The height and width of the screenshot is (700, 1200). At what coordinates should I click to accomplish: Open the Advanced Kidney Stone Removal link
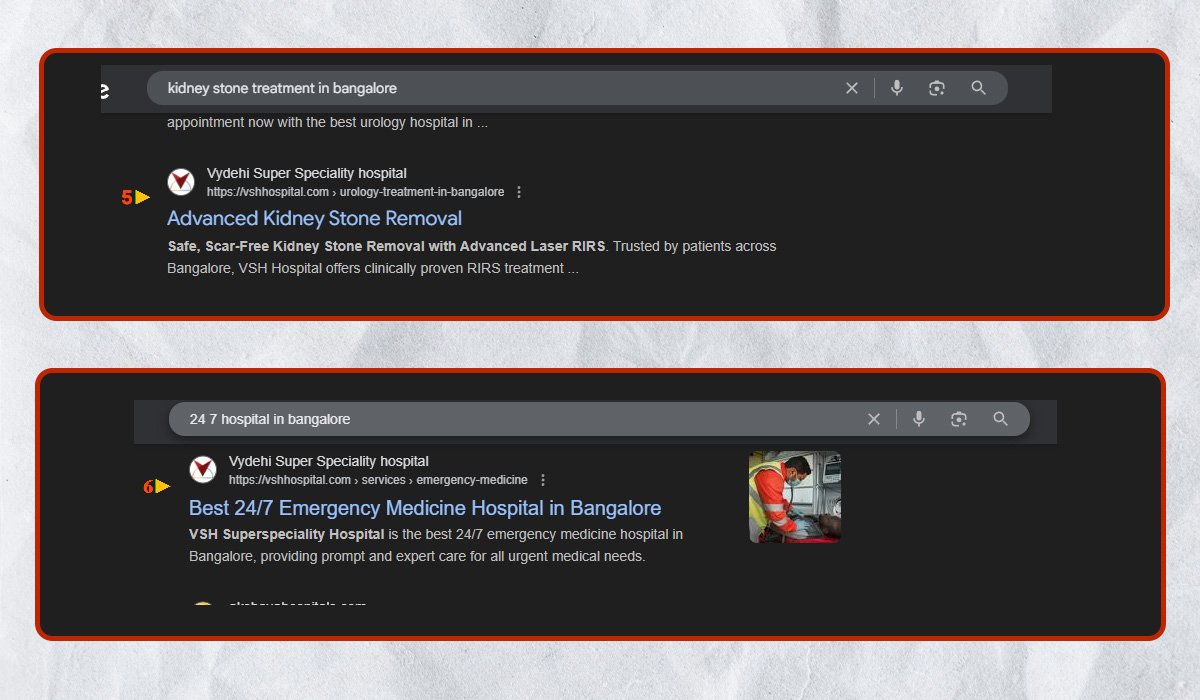[x=314, y=218]
